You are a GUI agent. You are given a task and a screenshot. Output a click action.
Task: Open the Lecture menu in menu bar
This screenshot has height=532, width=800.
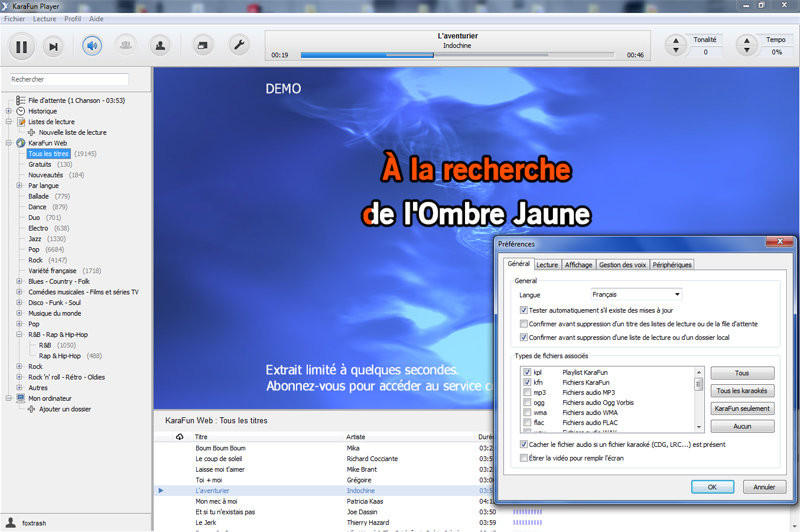tap(44, 19)
